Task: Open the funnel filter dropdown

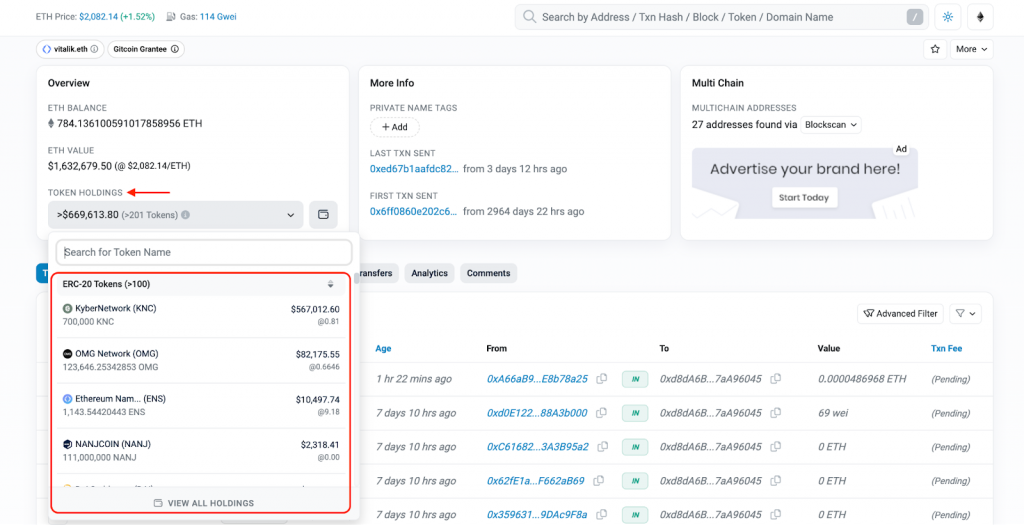Action: tap(966, 313)
